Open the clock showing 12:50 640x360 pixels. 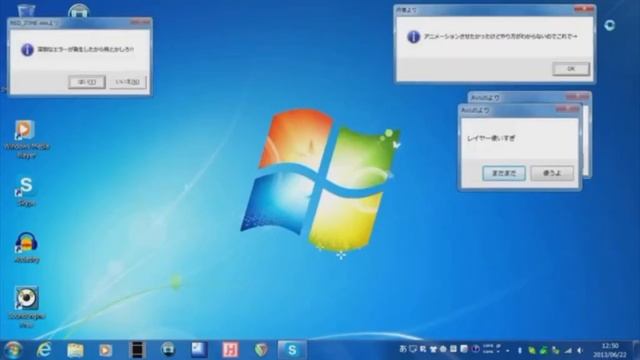(x=610, y=350)
